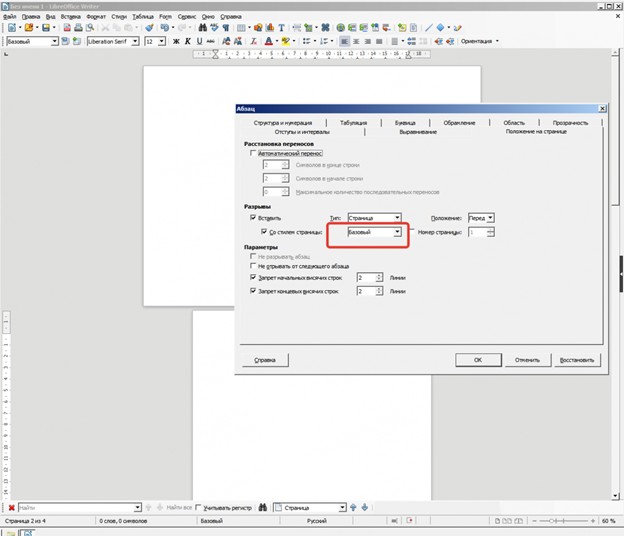The image size is (624, 536).
Task: Click the Восстановить button
Action: [577, 360]
